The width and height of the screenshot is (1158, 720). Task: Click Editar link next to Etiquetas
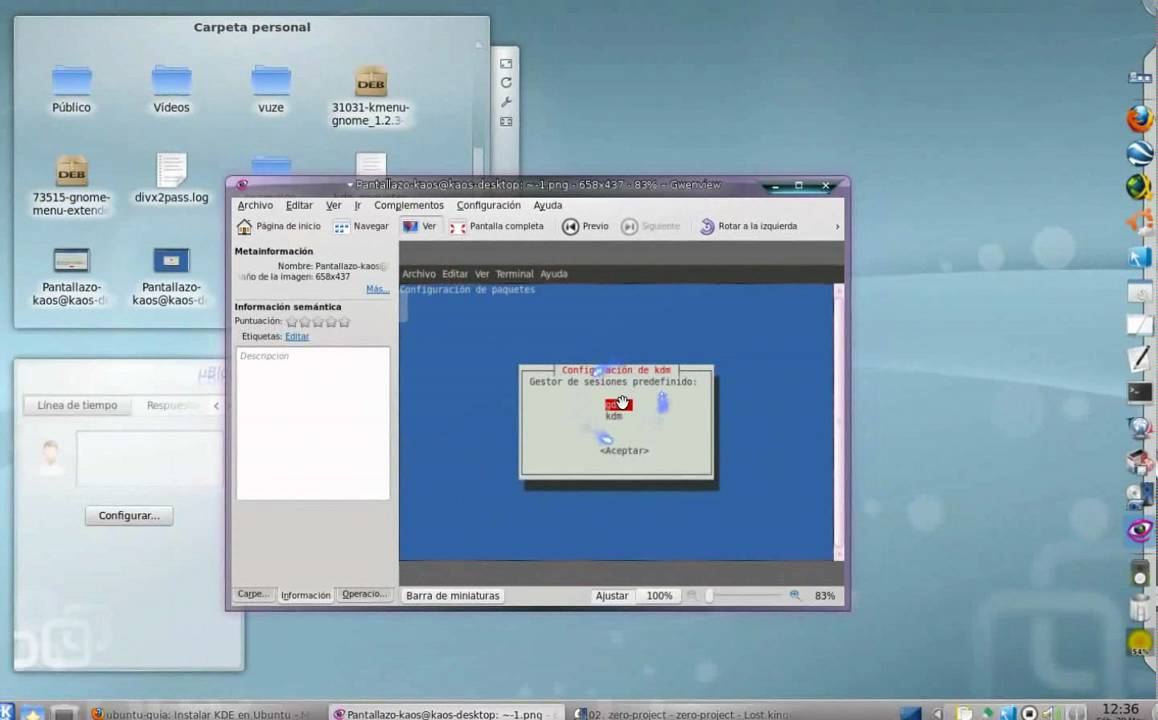pyautogui.click(x=297, y=336)
